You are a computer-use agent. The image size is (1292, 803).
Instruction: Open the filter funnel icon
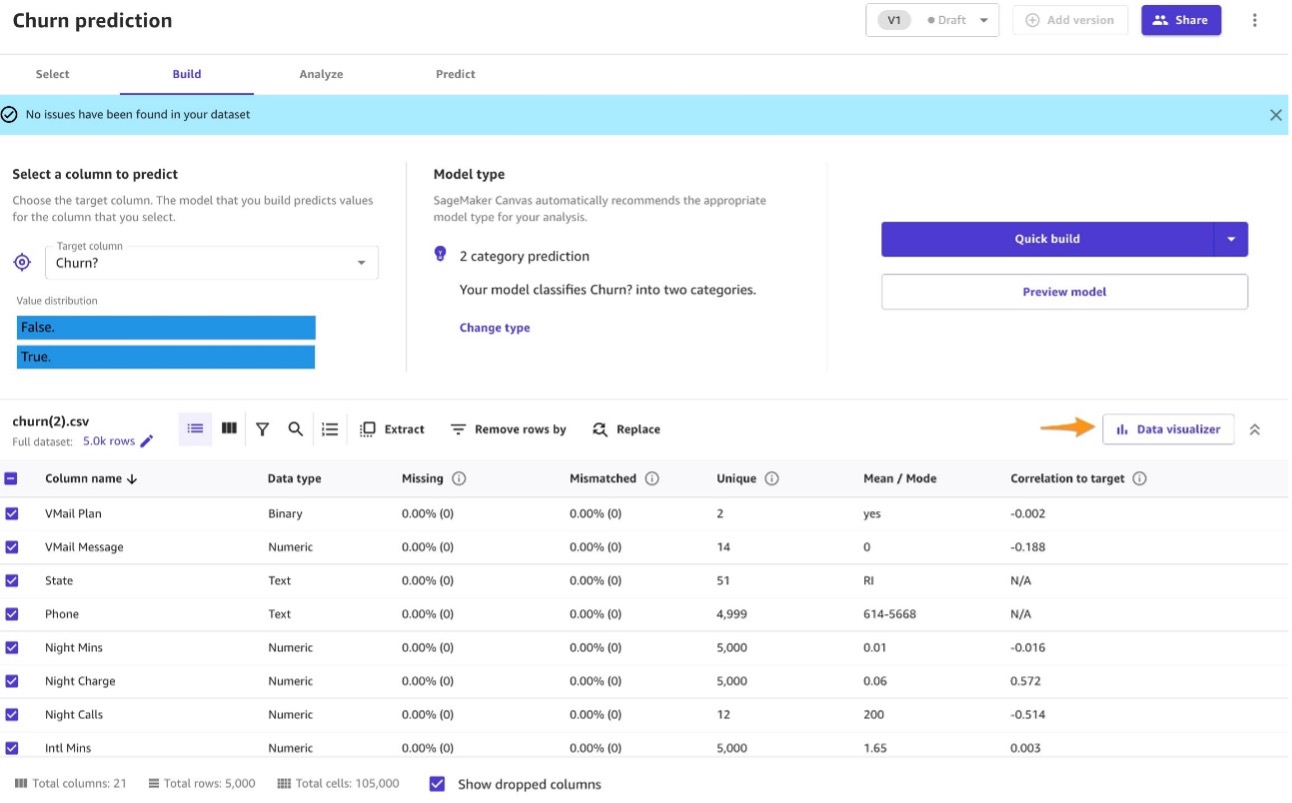(262, 429)
